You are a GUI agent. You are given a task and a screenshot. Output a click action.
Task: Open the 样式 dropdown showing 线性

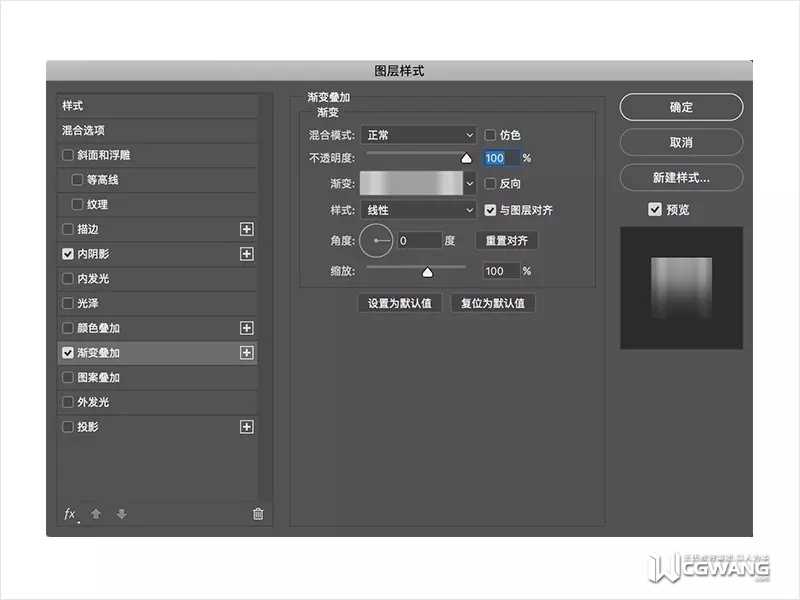[418, 210]
